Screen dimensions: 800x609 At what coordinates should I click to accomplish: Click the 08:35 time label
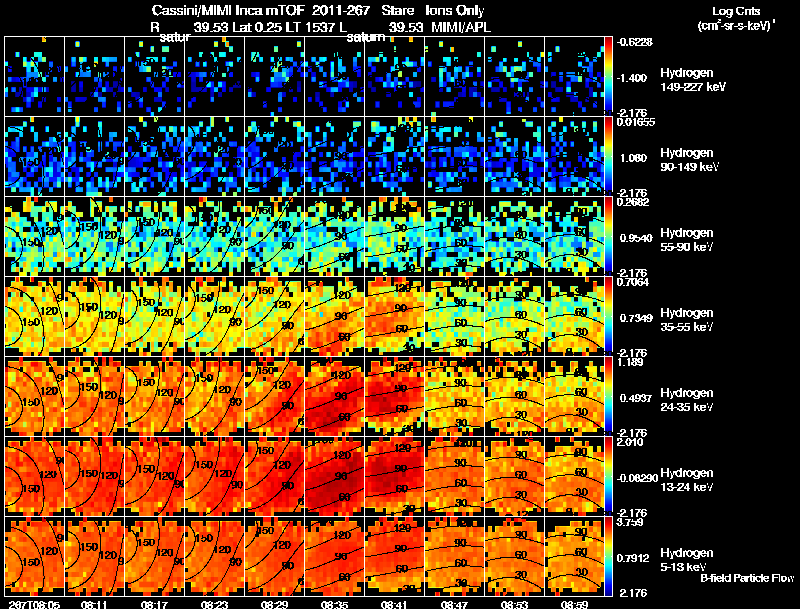(334, 605)
